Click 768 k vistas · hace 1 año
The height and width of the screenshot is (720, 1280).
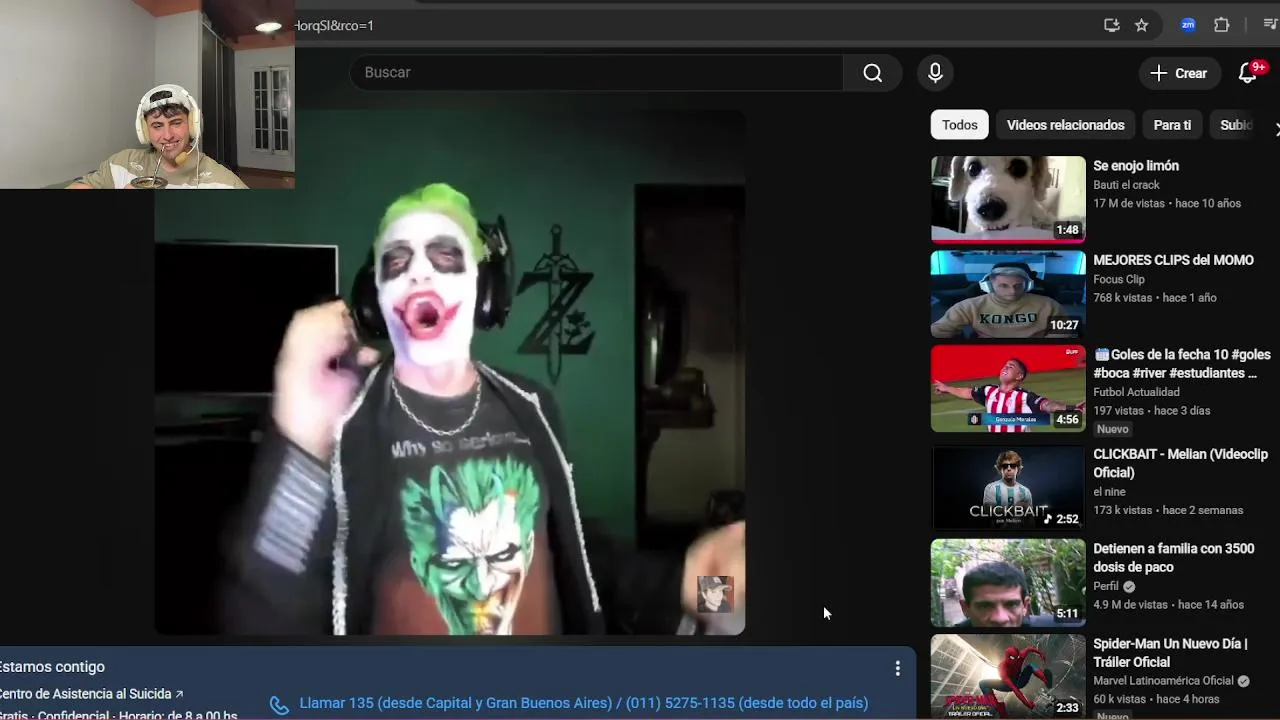pyautogui.click(x=1155, y=298)
